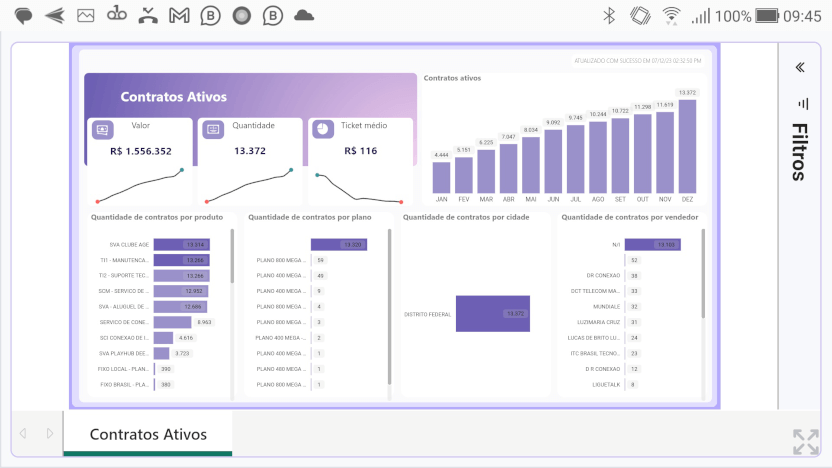Screen dimensions: 832x468
Task: Enter fullscreen with the expand arrows icon
Action: (x=805, y=442)
